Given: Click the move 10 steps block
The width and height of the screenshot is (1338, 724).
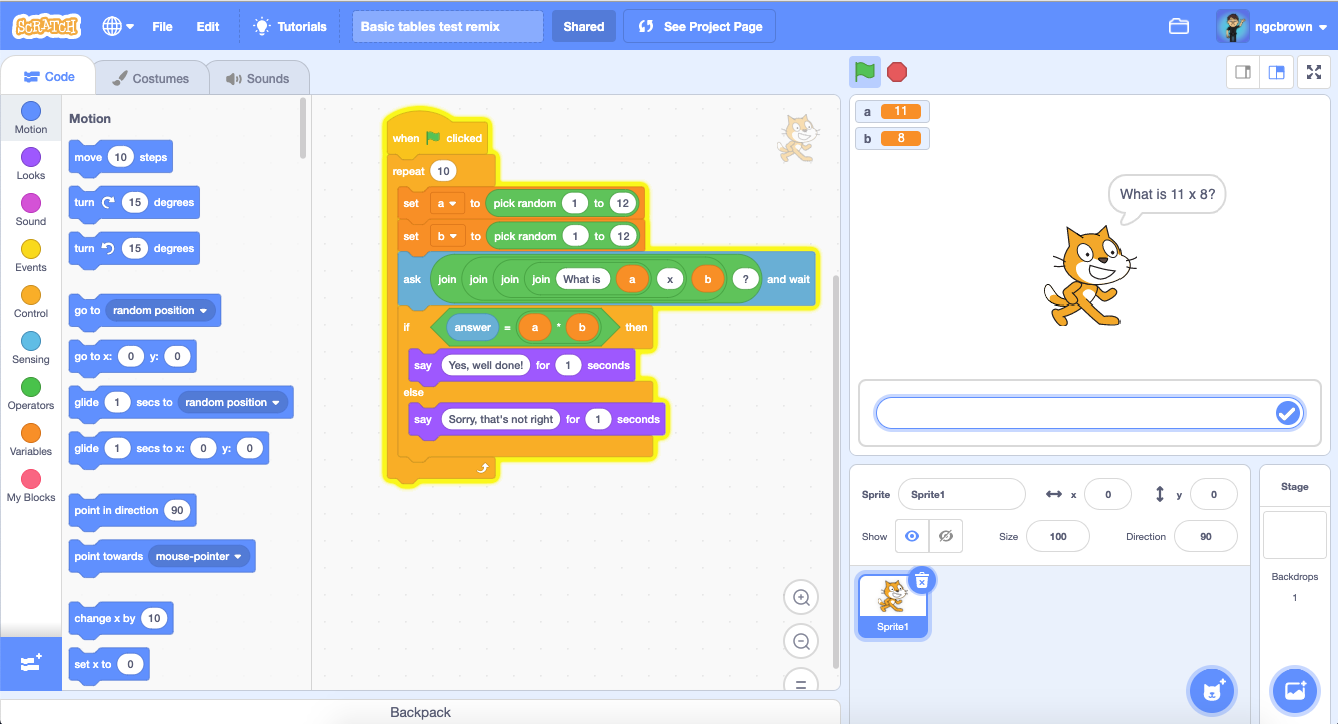Looking at the screenshot, I should click(x=121, y=157).
